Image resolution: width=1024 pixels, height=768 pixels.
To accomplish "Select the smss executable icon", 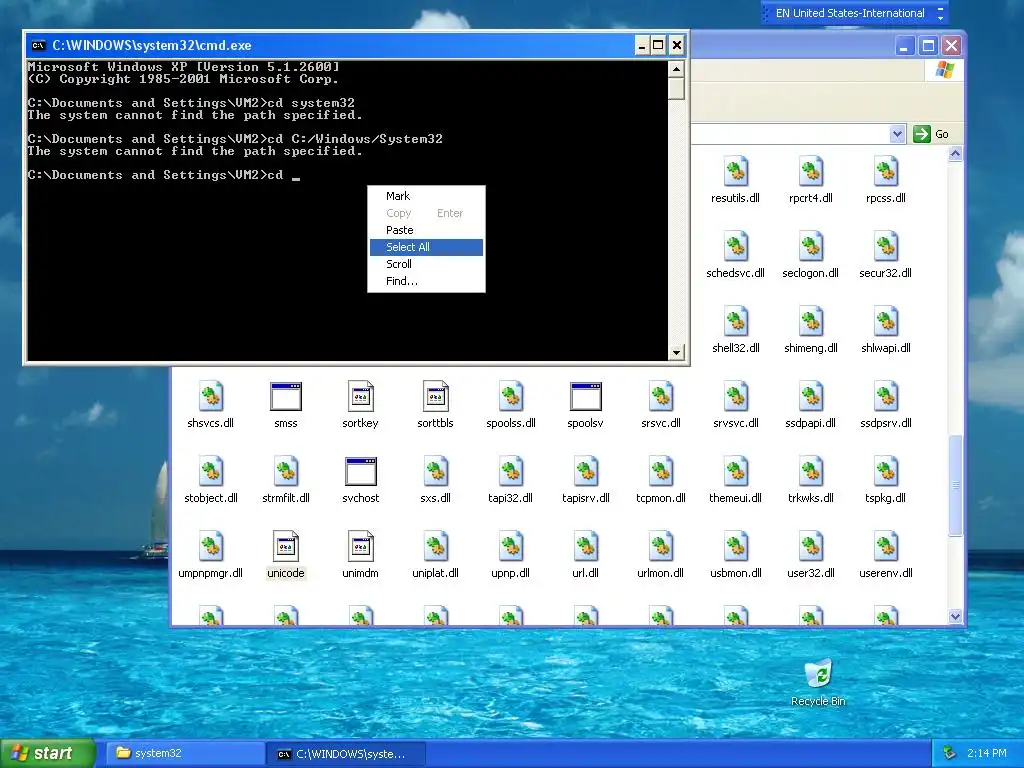I will [x=286, y=396].
